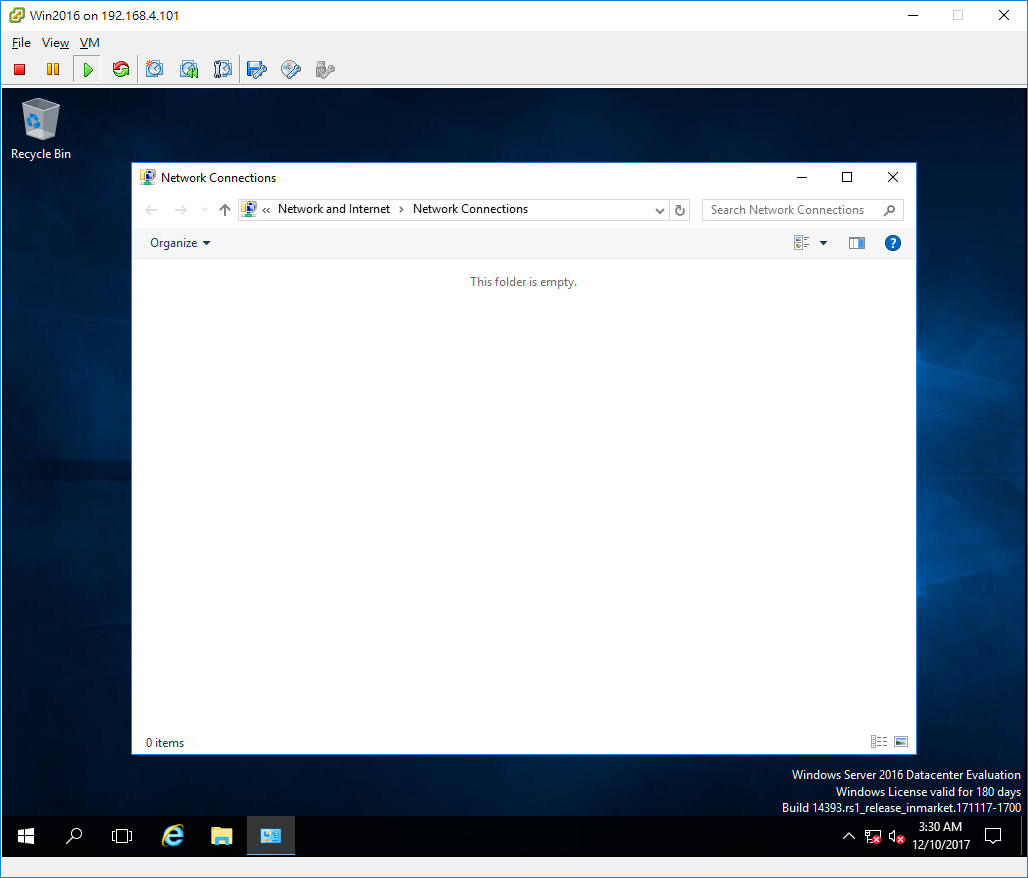This screenshot has width=1028, height=878.
Task: Open the blue Help icon
Action: 892,243
